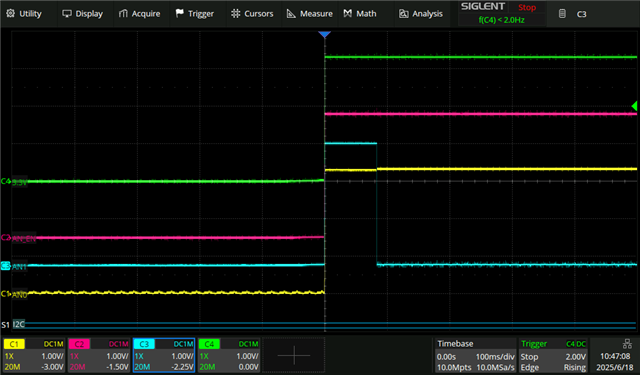Open the Trigger settings panel at bottom

click(x=553, y=355)
